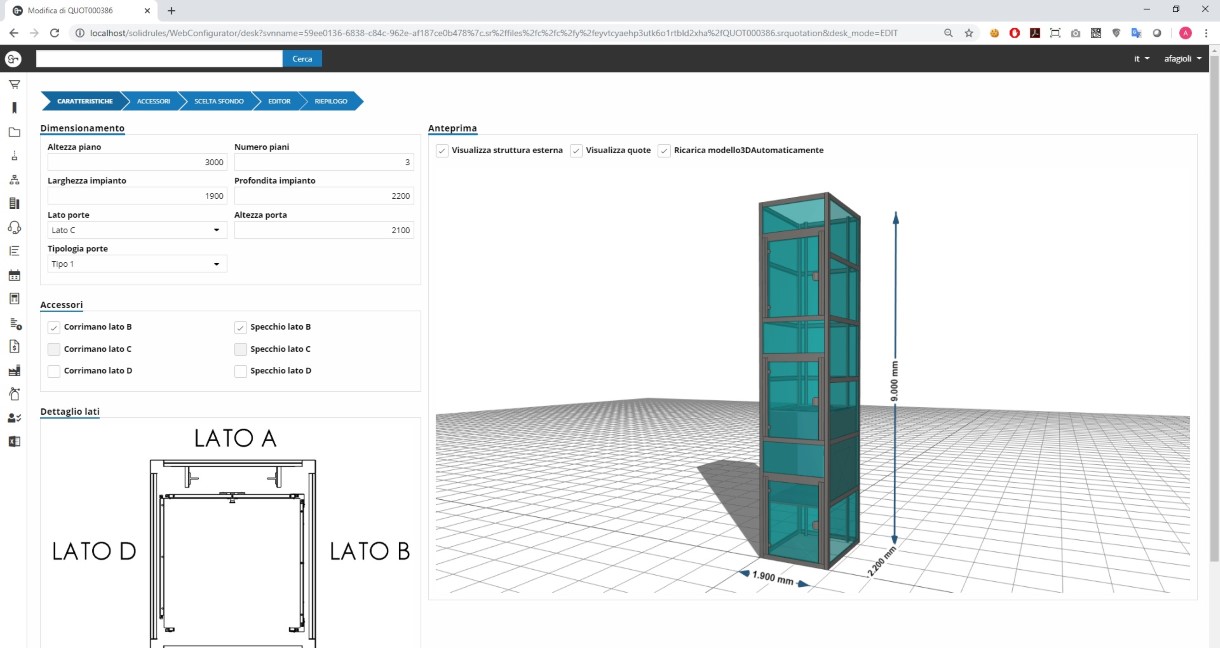Enable Specchio lato D checkbox
This screenshot has width=1220, height=648.
[x=240, y=371]
